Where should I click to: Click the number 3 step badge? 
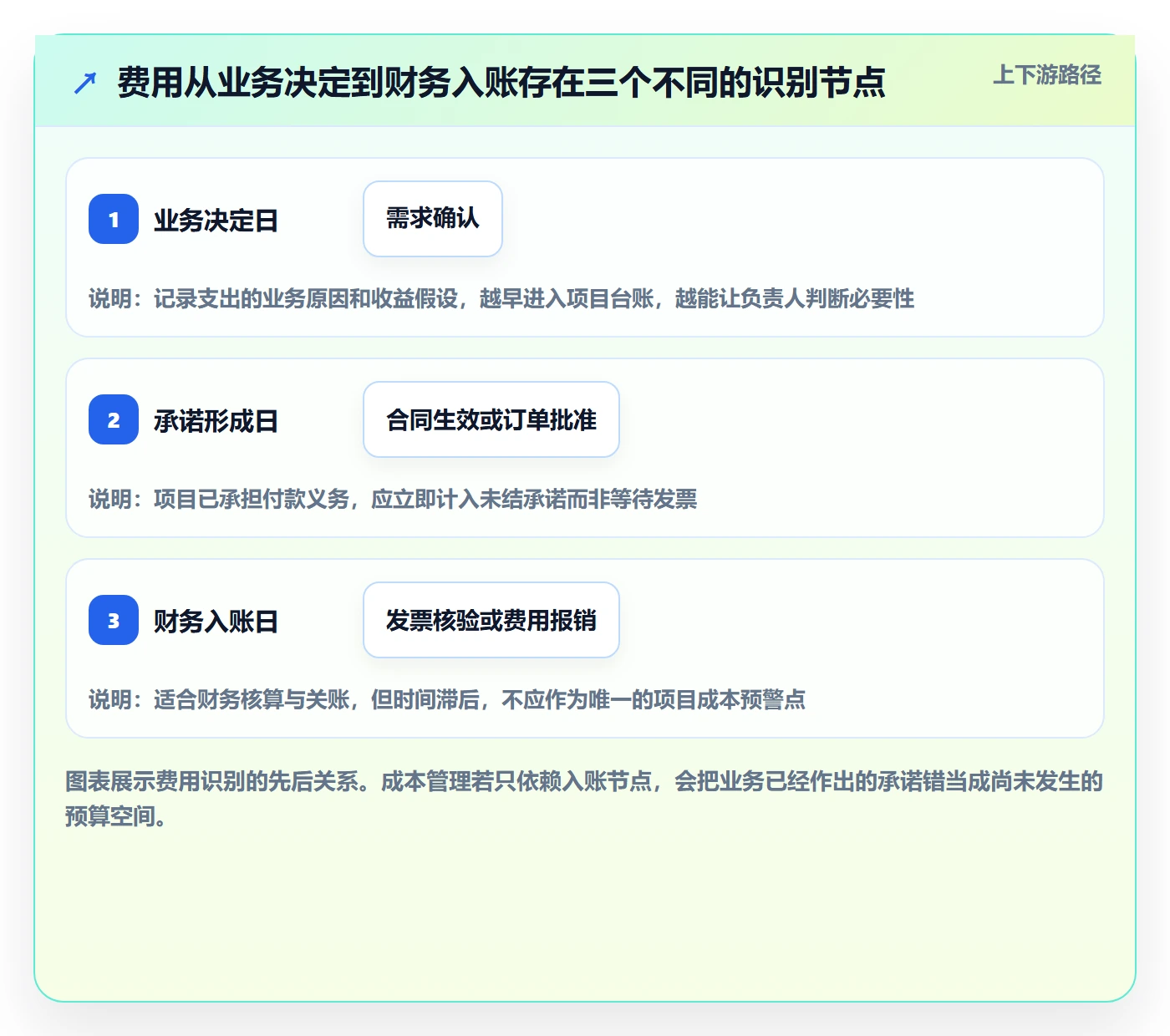pyautogui.click(x=114, y=620)
